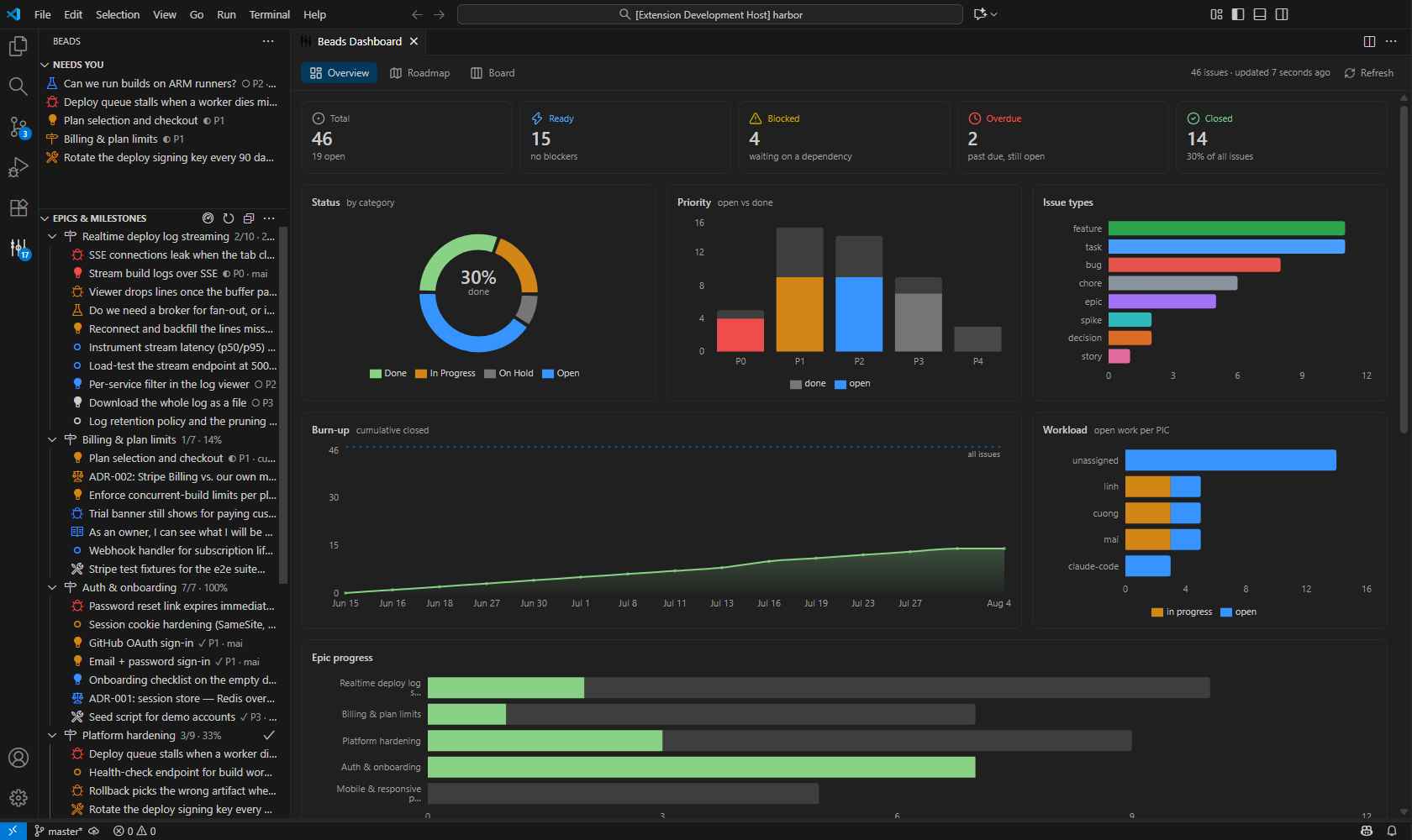Viewport: 1412px width, 840px height.
Task: Open the Copilot chat icon in title bar
Action: 980,14
